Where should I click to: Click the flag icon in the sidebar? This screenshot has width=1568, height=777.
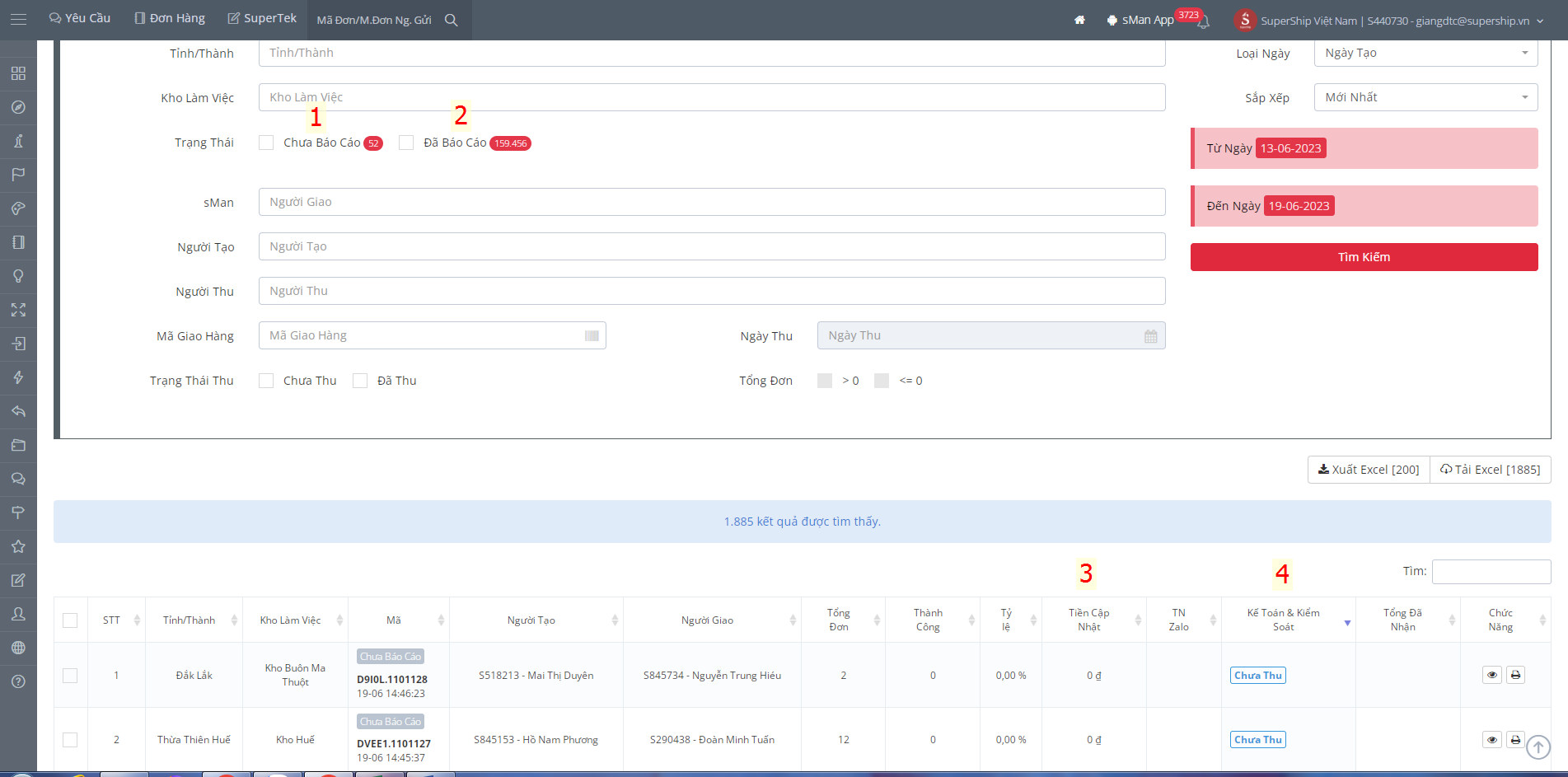(x=18, y=175)
